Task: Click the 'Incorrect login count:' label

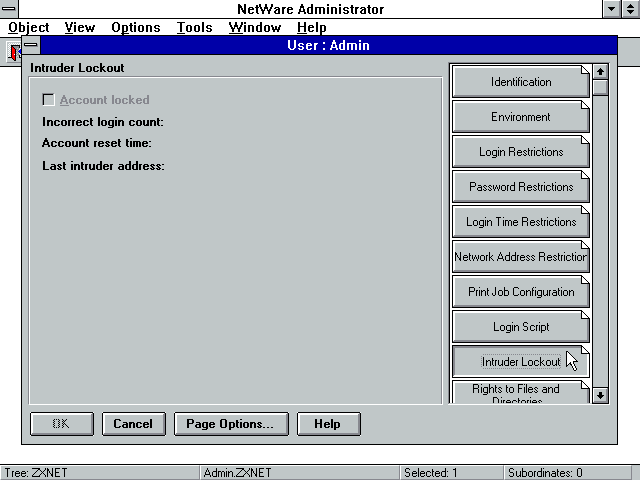Action: coord(102,122)
